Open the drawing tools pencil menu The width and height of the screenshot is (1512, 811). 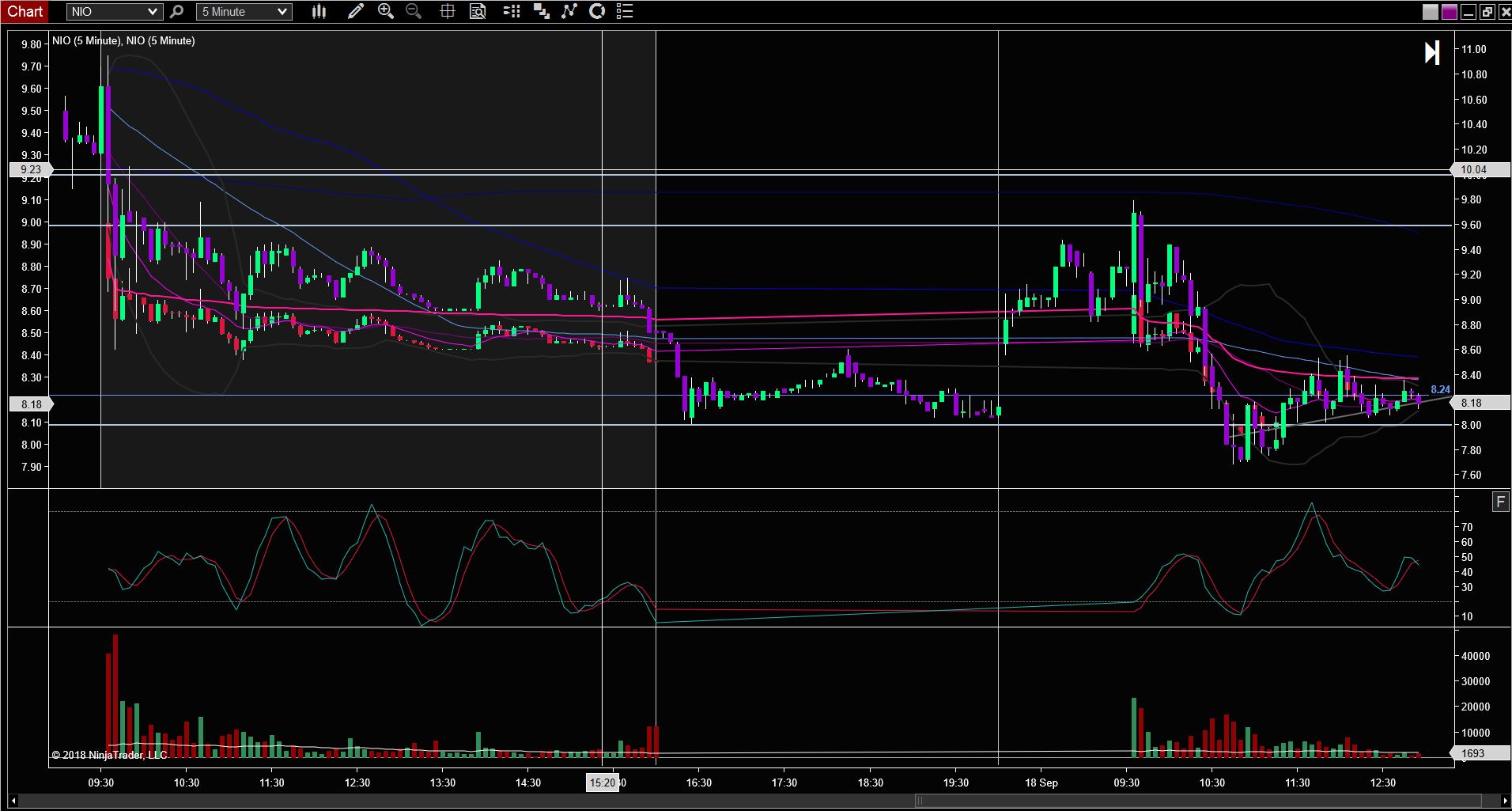tap(355, 12)
